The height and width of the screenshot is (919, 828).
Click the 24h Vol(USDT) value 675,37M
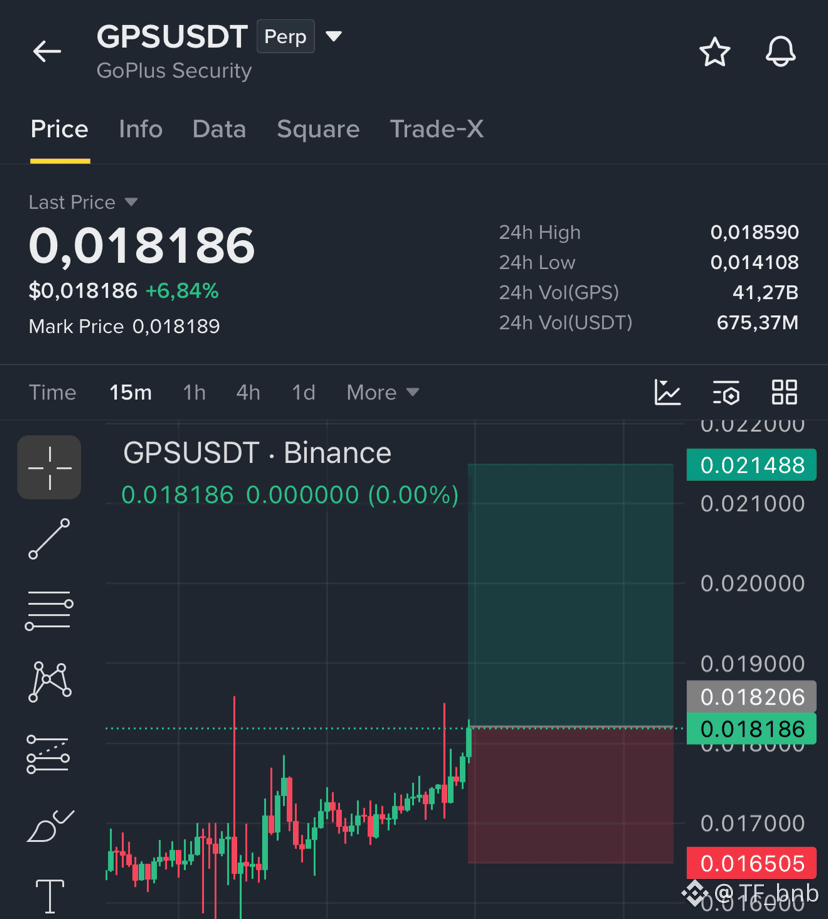tap(758, 322)
